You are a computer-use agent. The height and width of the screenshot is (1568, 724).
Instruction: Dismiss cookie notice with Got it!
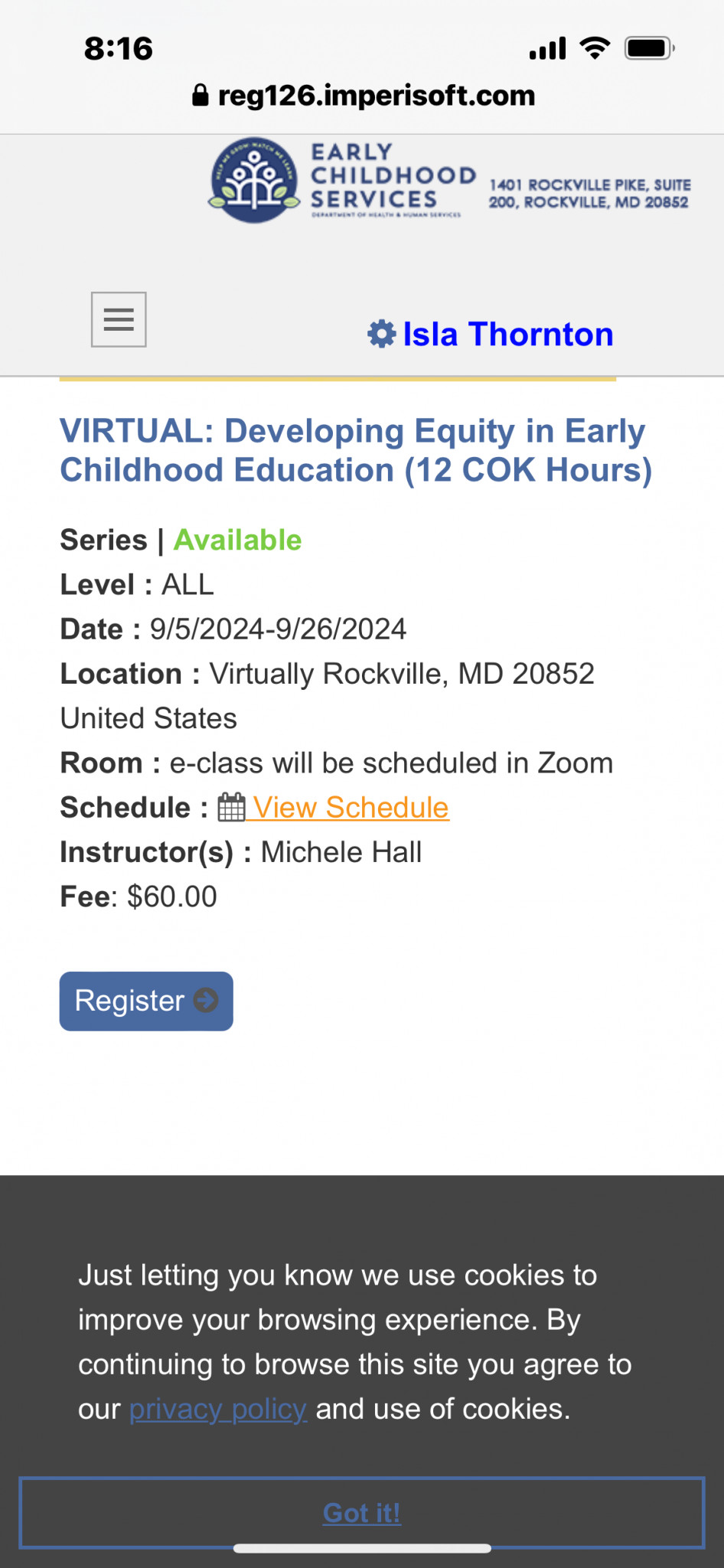click(362, 1513)
